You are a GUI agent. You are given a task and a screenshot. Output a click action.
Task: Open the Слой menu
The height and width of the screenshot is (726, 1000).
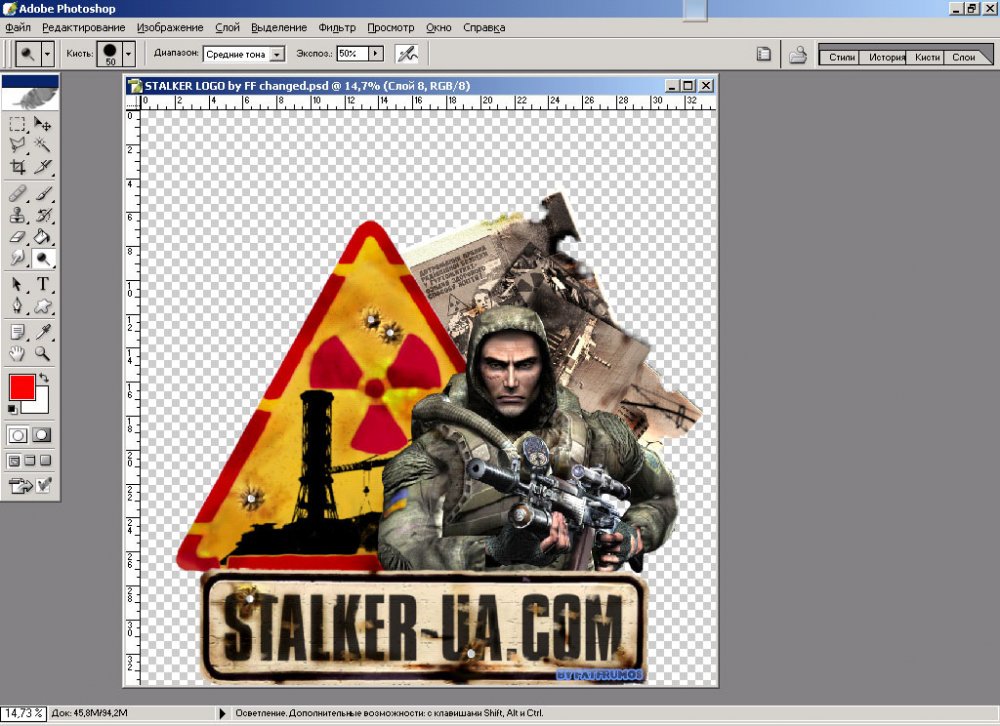[227, 27]
